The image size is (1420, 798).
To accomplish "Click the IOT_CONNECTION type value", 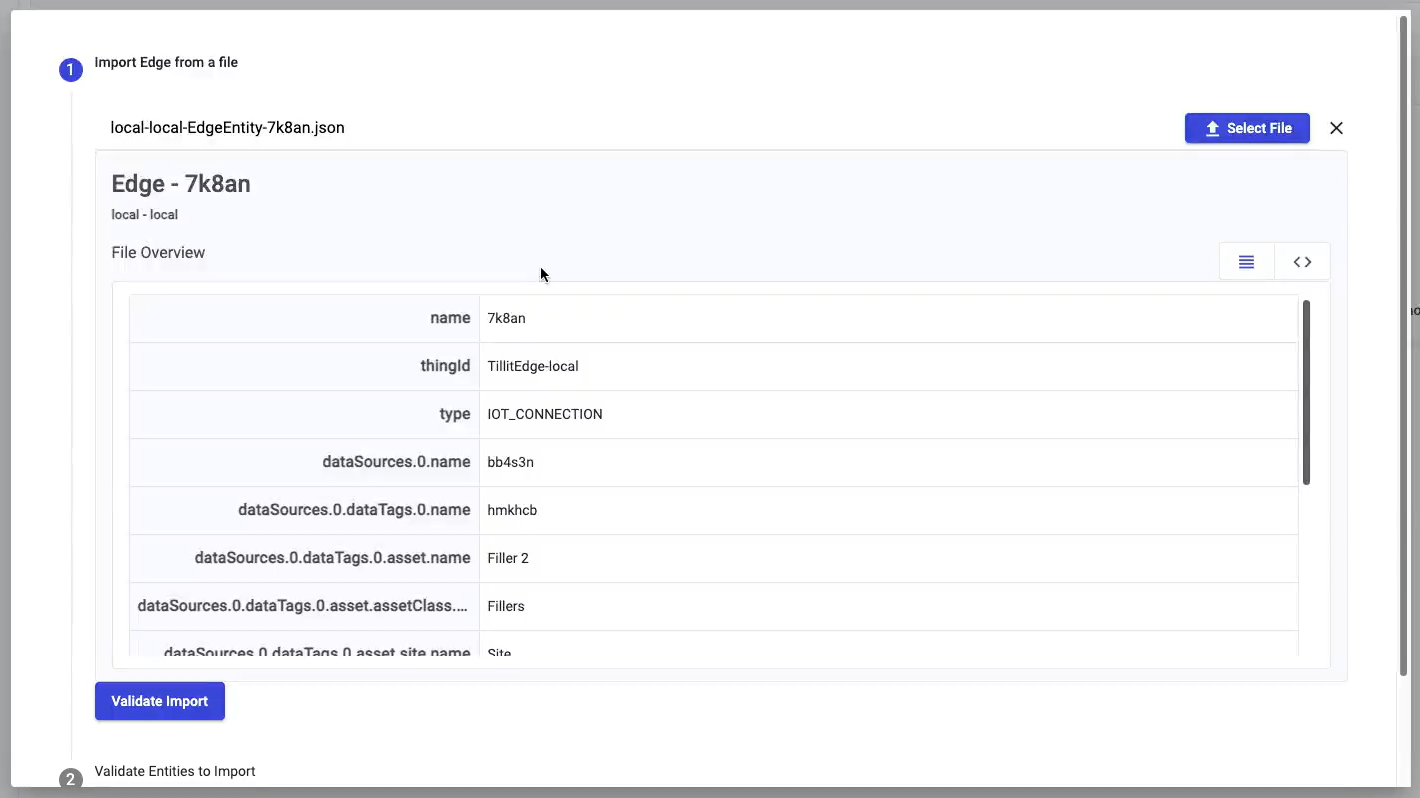I will click(545, 414).
